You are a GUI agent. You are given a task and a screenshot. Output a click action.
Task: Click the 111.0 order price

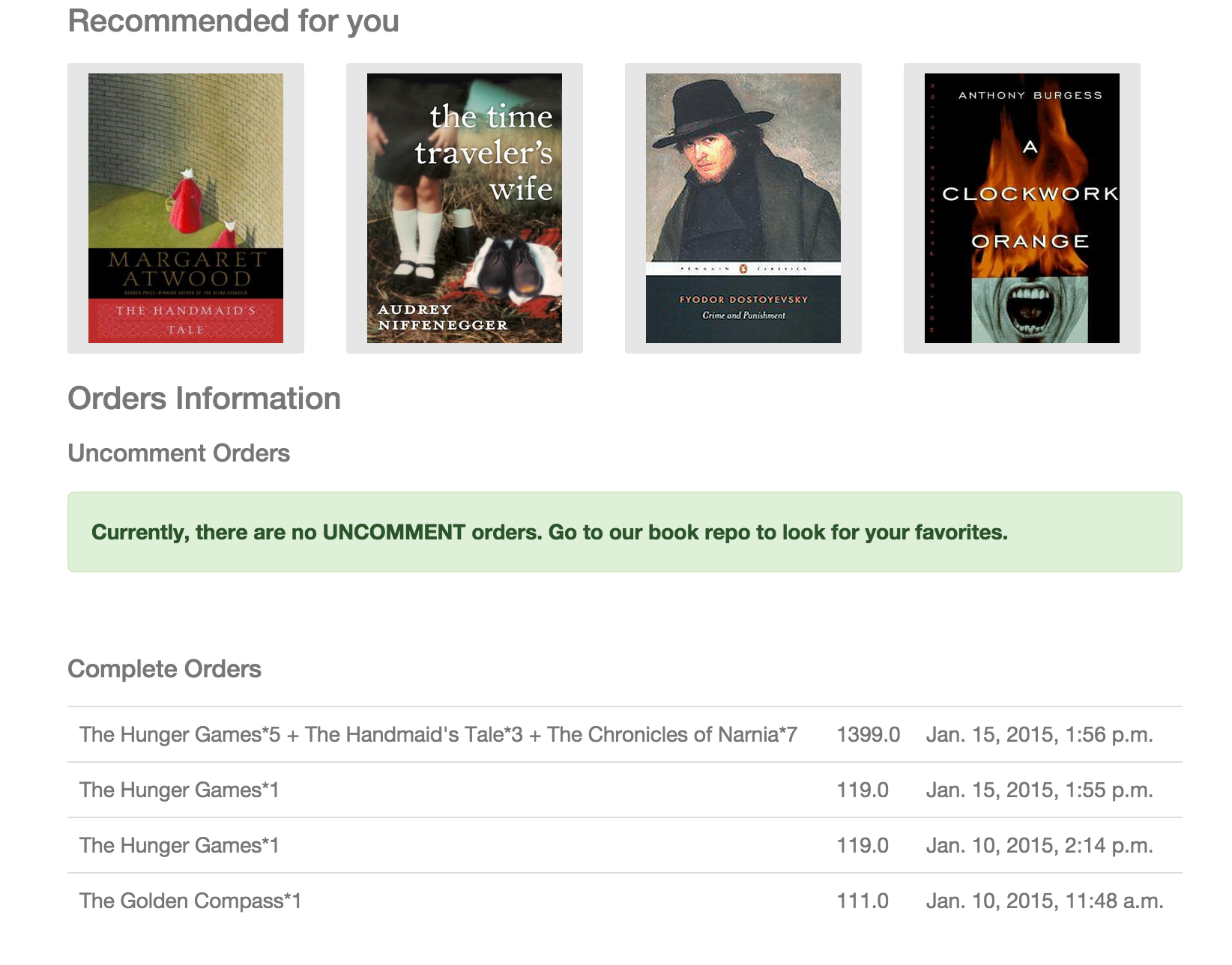[x=863, y=901]
